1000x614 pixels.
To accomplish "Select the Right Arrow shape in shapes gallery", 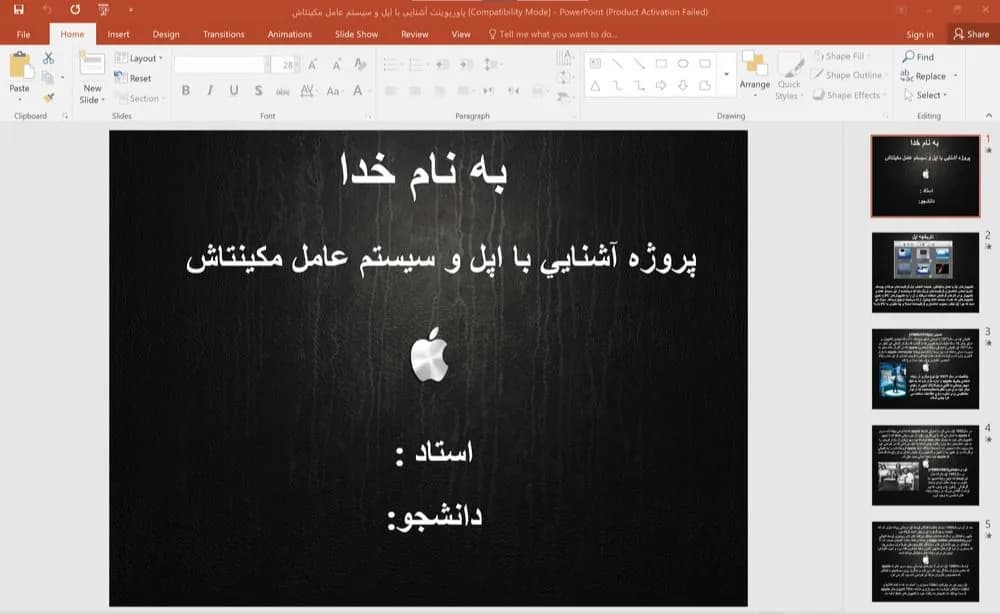I will click(x=661, y=85).
